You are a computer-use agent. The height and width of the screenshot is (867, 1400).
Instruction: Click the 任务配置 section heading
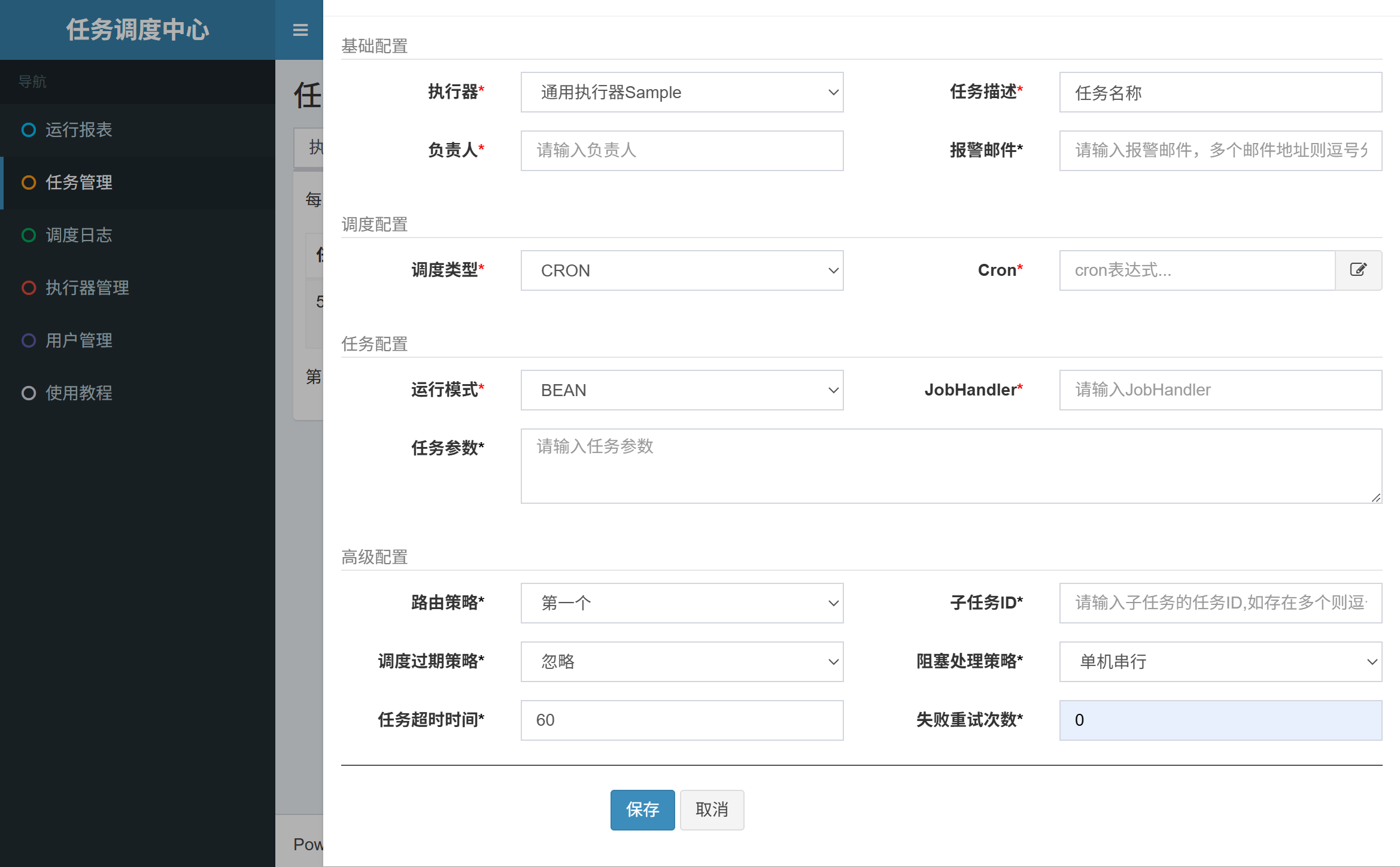click(x=375, y=344)
